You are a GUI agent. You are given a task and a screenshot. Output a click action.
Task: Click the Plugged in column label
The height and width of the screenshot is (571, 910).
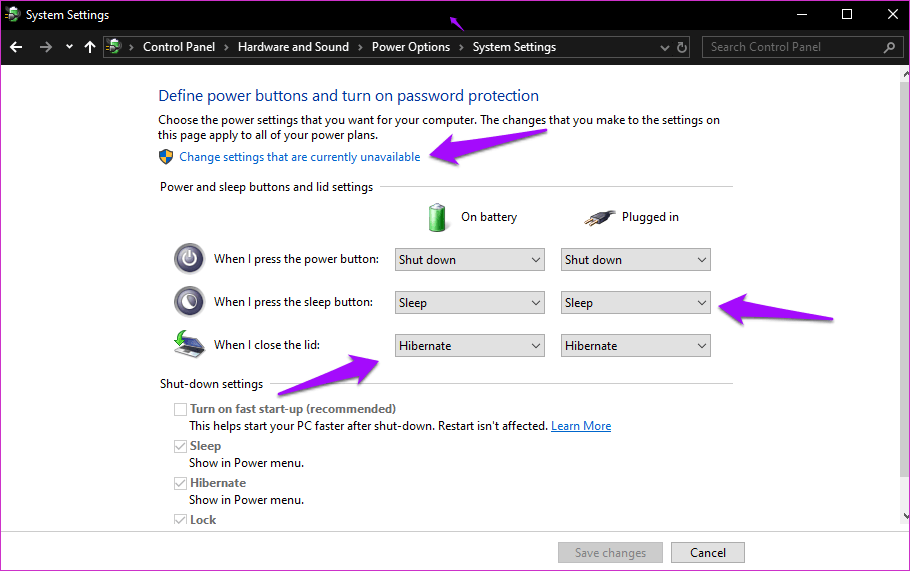(x=650, y=217)
